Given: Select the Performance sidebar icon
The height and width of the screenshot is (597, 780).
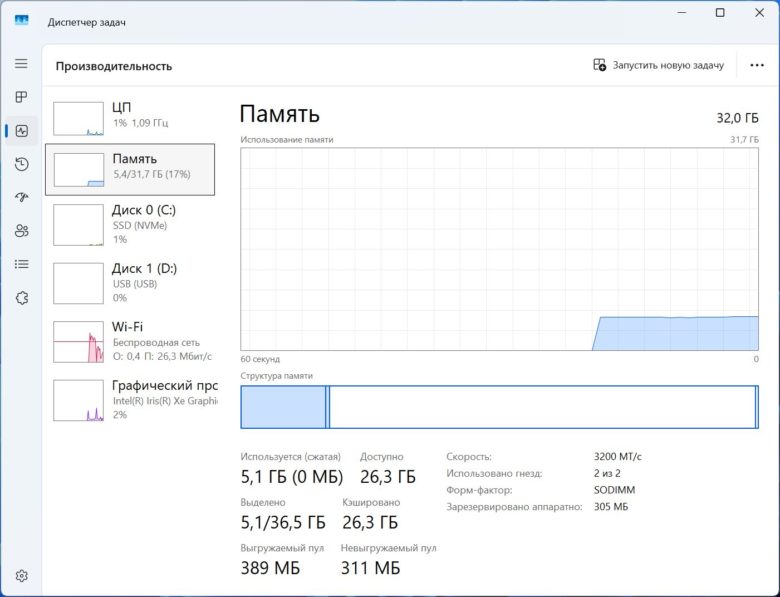Looking at the screenshot, I should (21, 131).
